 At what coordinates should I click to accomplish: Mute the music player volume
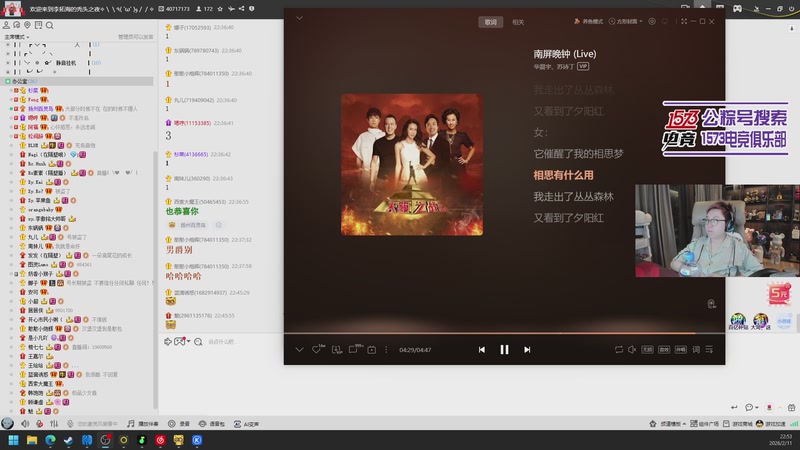632,349
